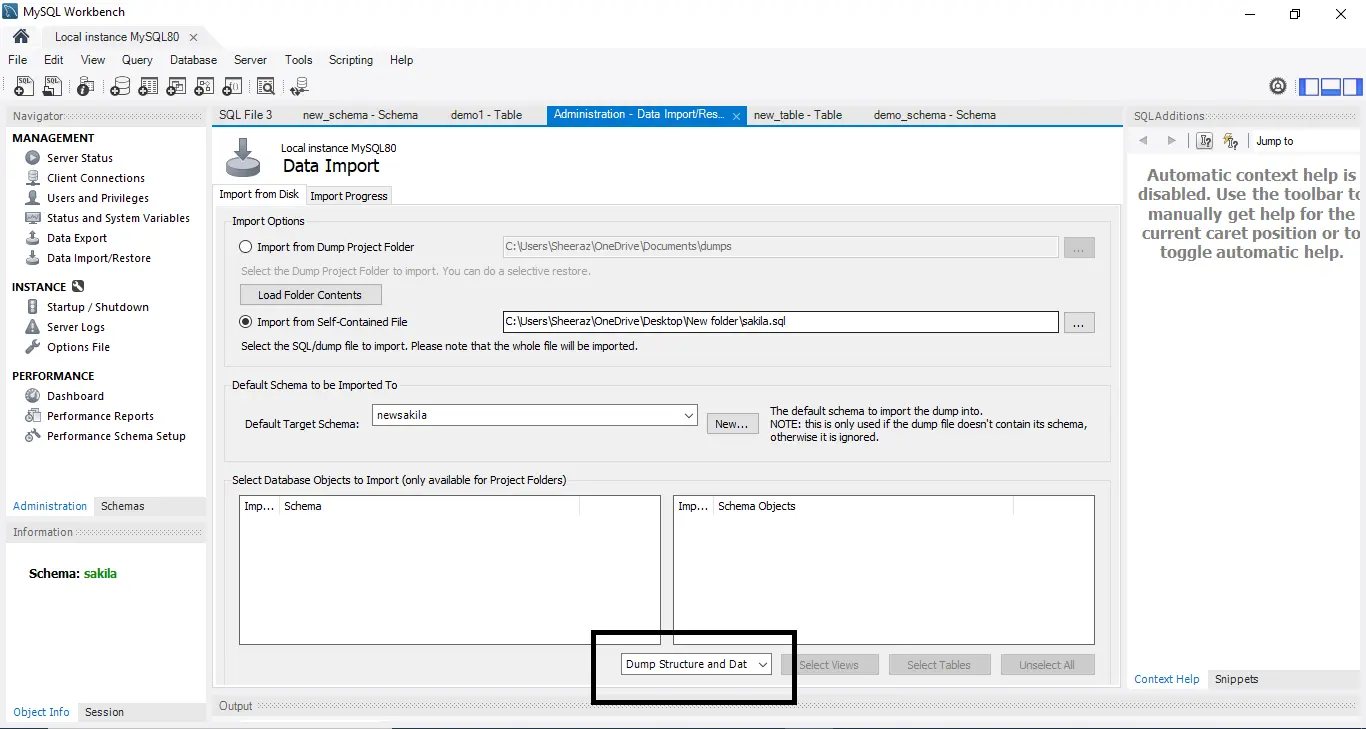The image size is (1366, 729).
Task: Click the self-contained file path field
Action: pos(780,322)
